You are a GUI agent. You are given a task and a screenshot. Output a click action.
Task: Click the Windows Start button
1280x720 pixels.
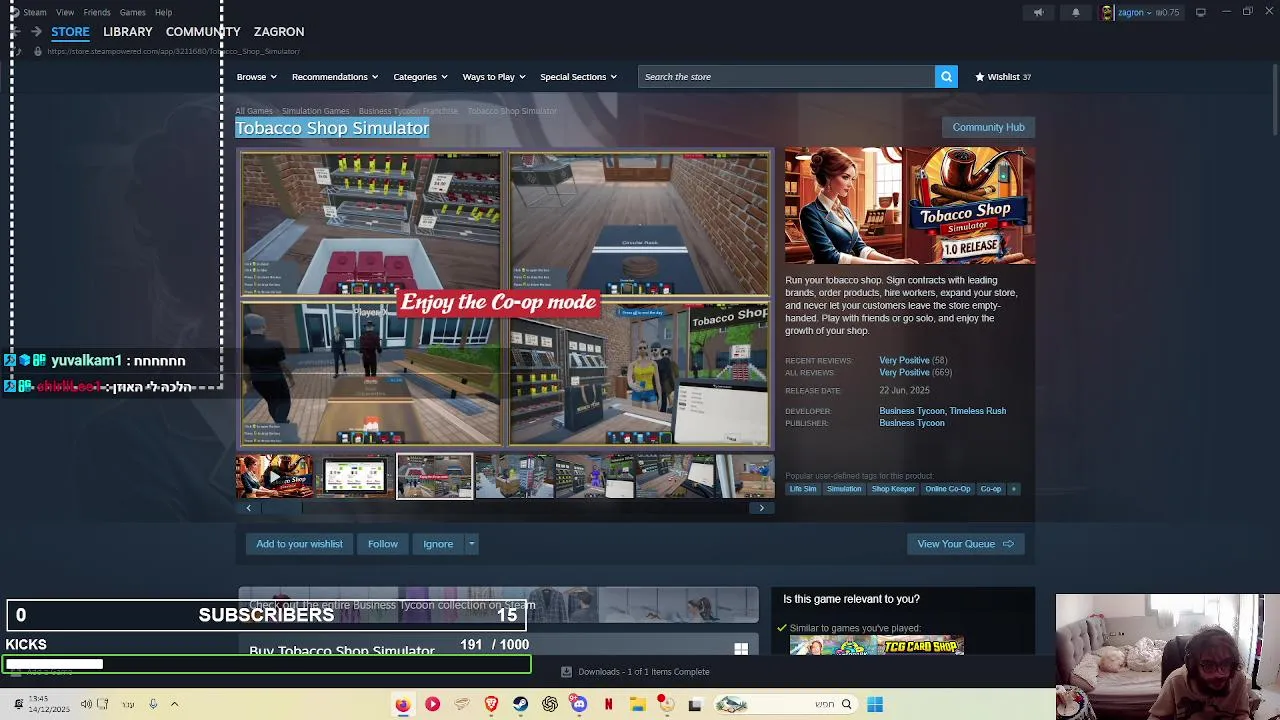(875, 704)
